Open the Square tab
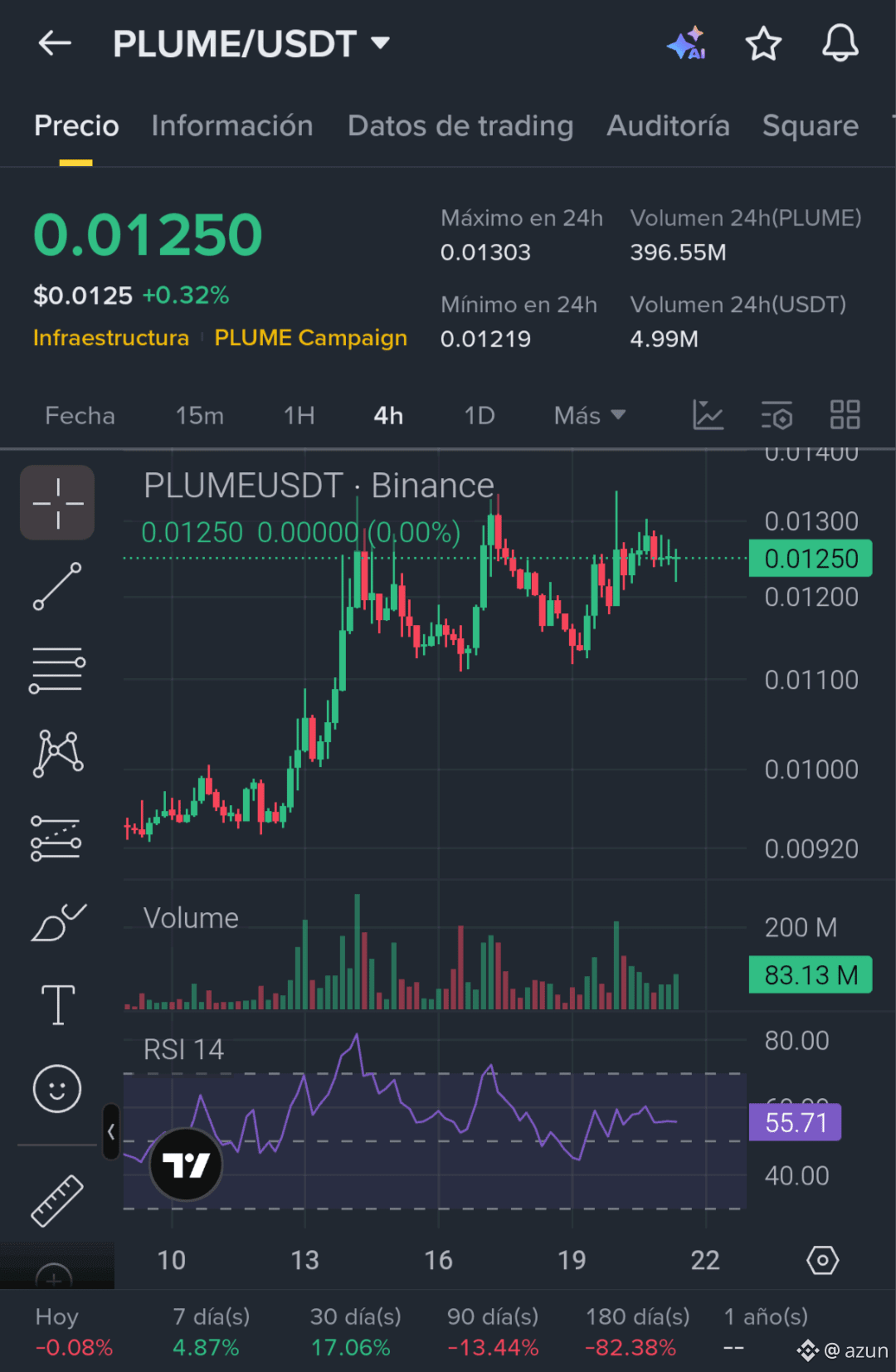 811,125
